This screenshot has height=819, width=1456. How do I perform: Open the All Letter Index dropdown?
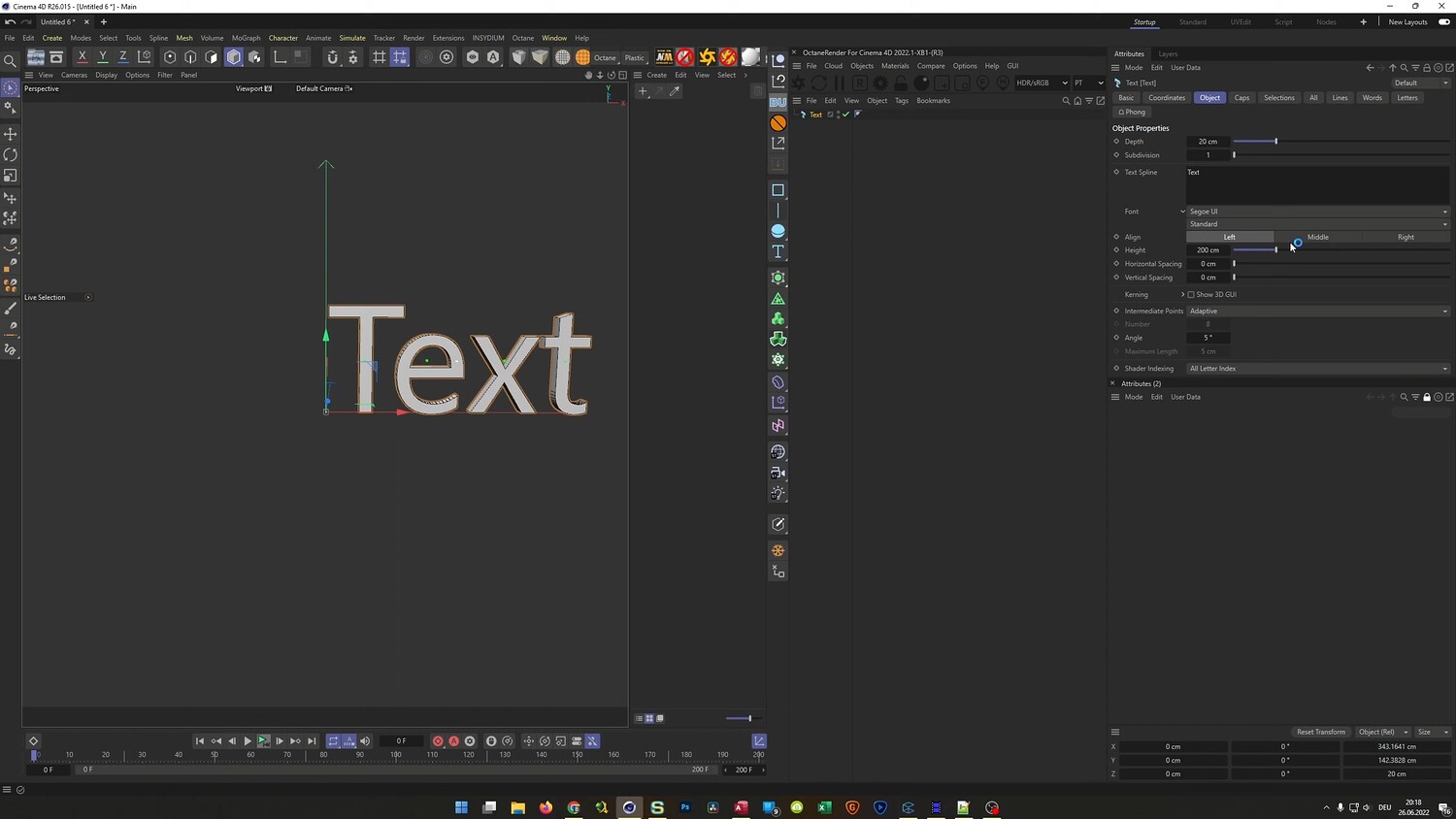click(x=1318, y=369)
